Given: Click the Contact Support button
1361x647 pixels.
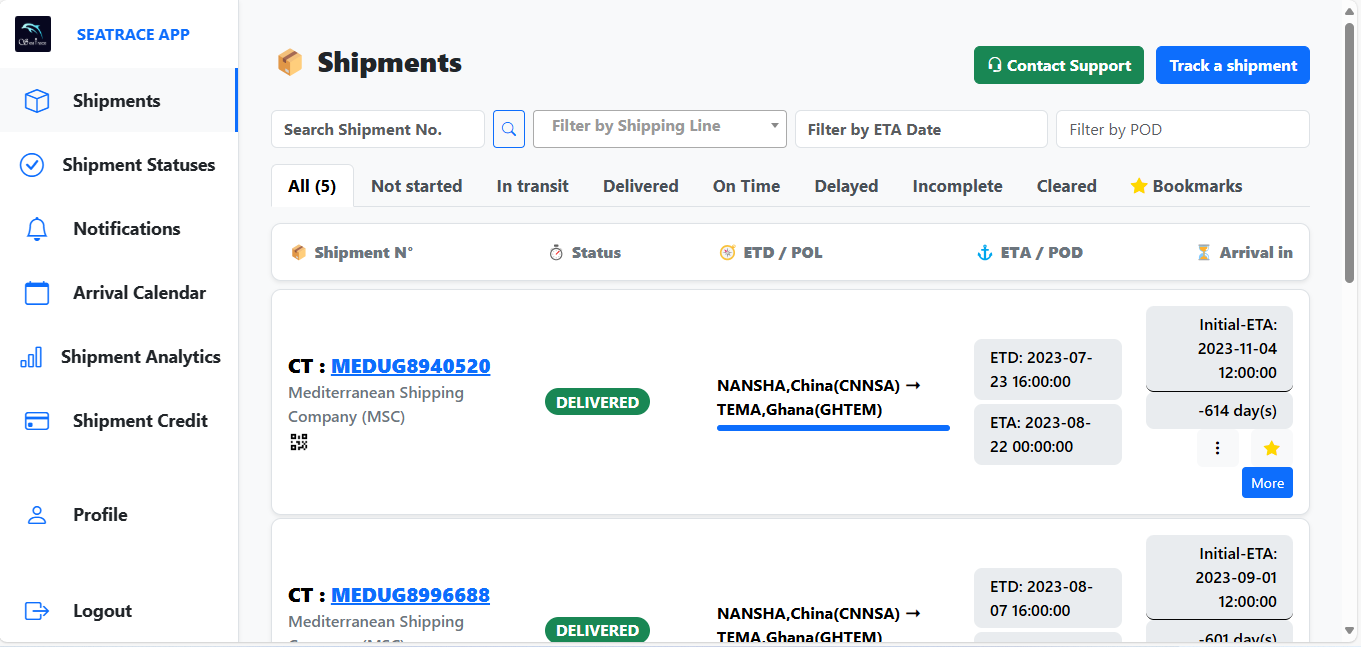Looking at the screenshot, I should (1059, 65).
